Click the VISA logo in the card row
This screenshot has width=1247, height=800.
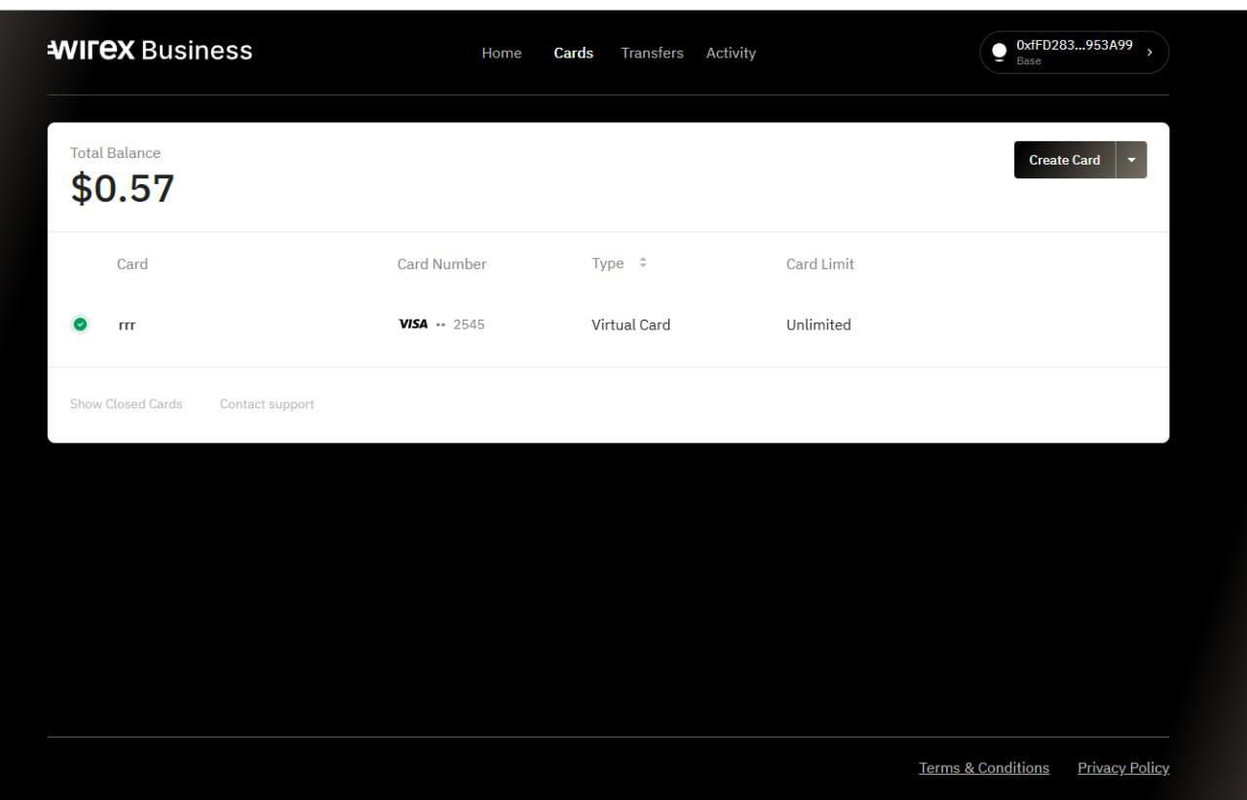pyautogui.click(x=413, y=324)
